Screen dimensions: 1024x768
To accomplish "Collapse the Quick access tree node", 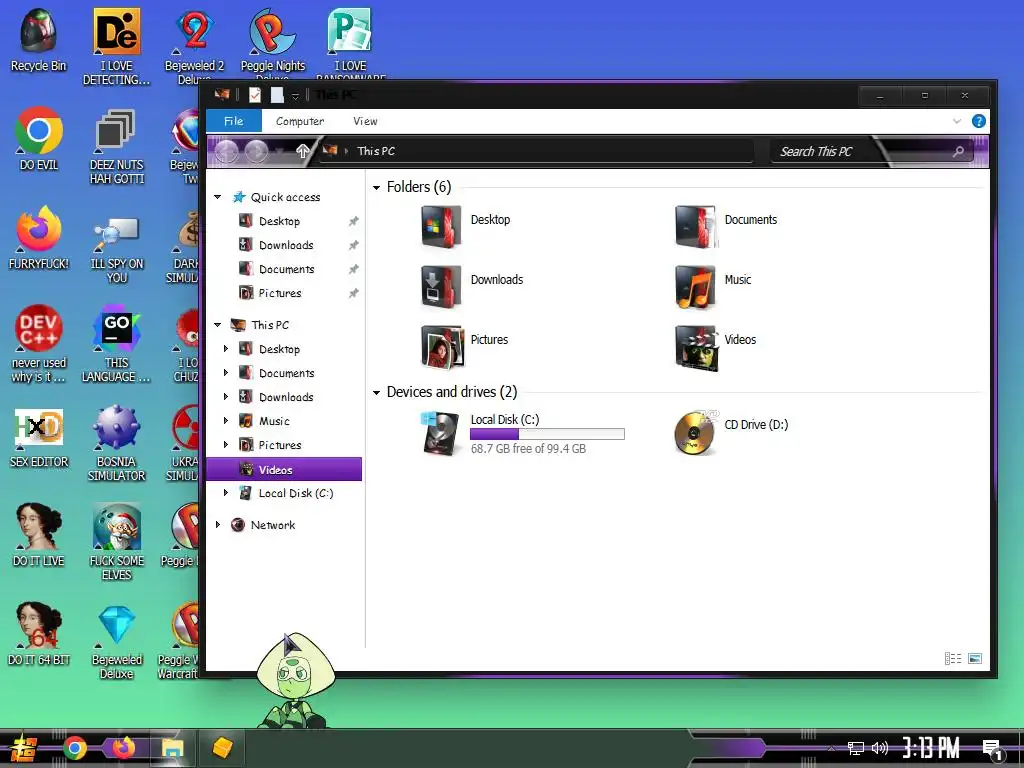I will click(217, 197).
